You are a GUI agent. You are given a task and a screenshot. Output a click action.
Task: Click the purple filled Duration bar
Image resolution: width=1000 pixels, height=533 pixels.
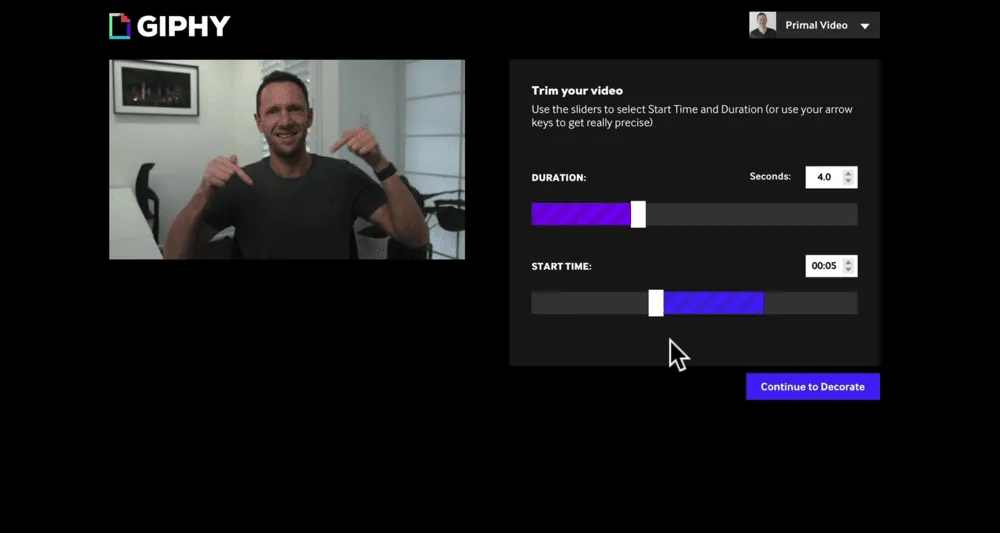coord(581,214)
